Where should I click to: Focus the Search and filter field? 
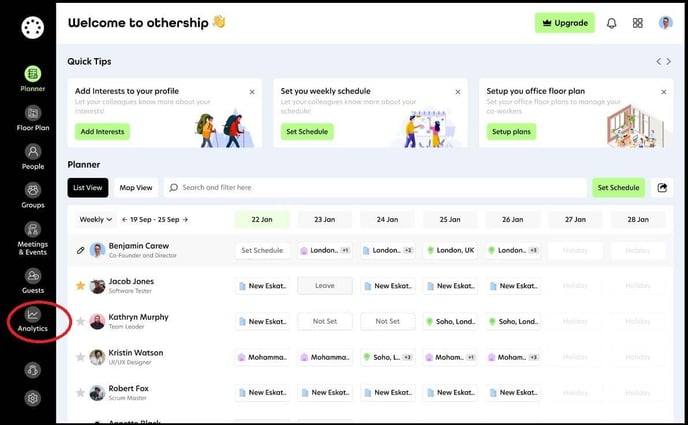coord(375,188)
